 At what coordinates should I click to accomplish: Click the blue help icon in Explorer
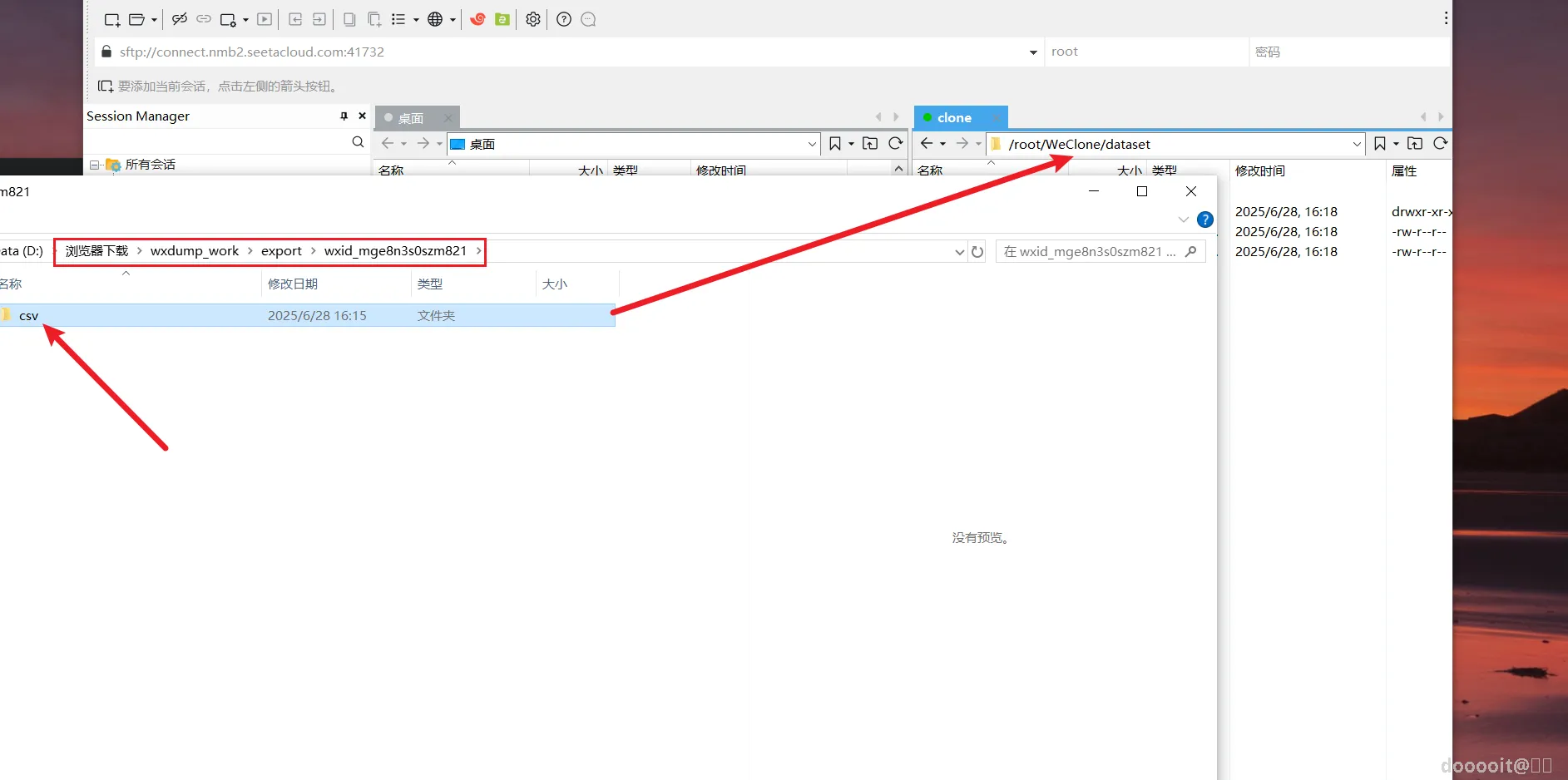(1204, 220)
